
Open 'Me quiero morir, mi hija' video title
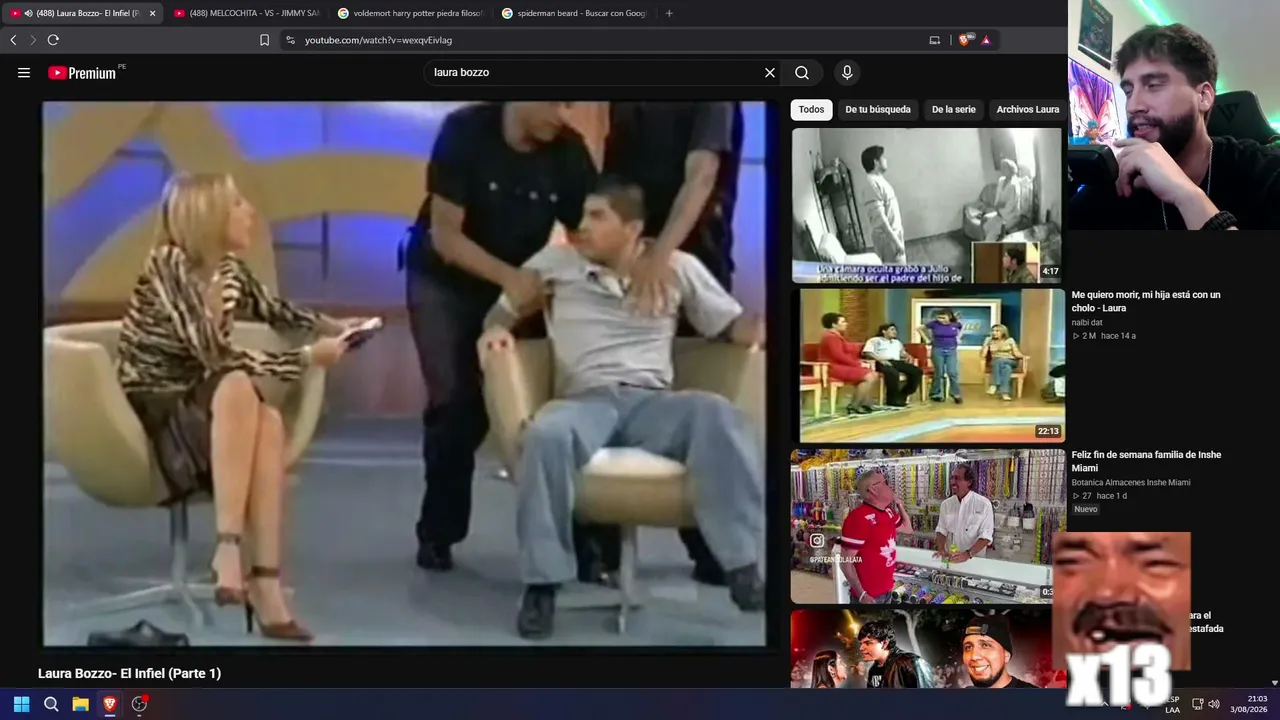(1146, 301)
